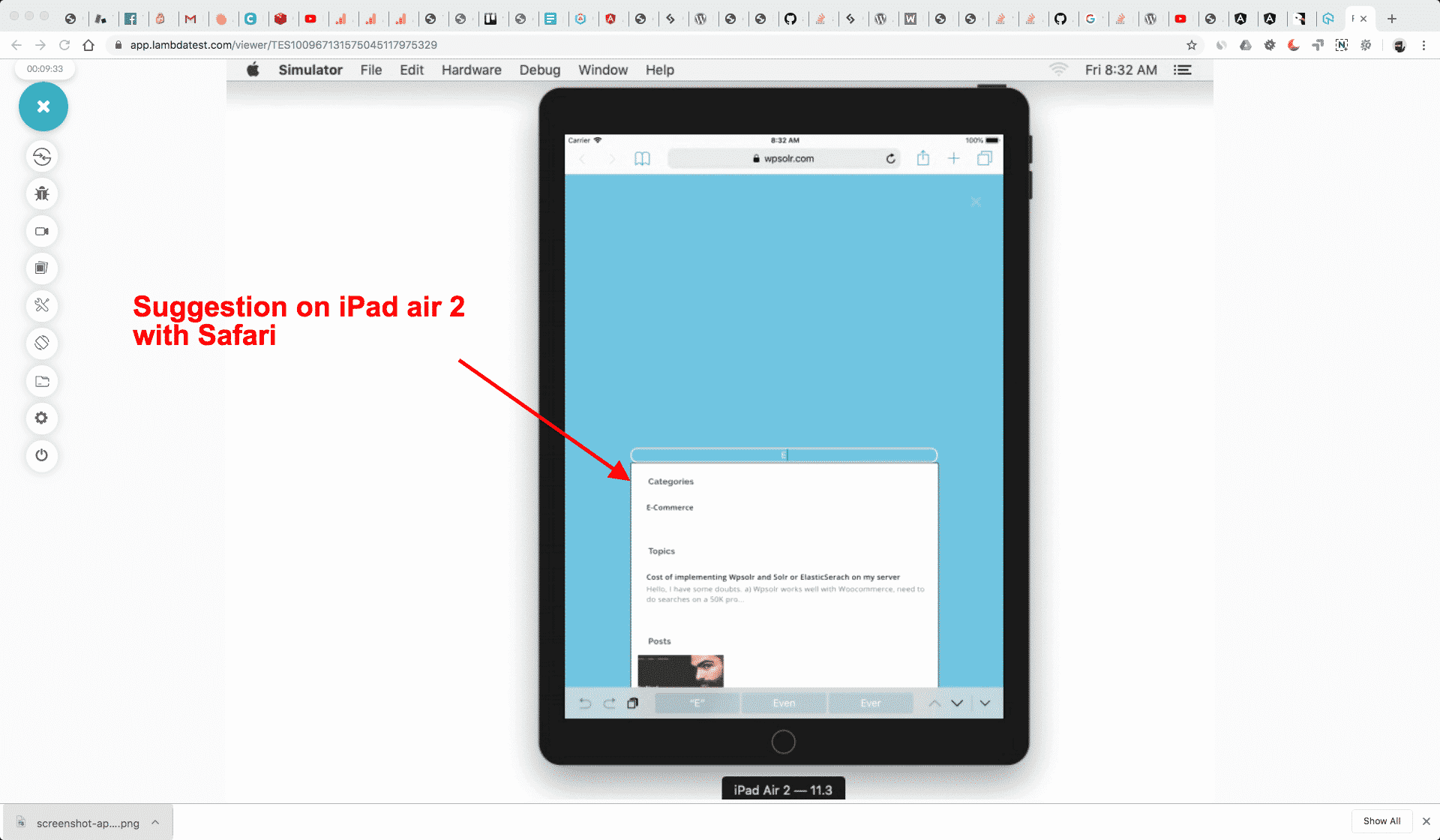Image resolution: width=1440 pixels, height=840 pixels.
Task: Click the screenshot gallery sidebar icon
Action: pyautogui.click(x=42, y=268)
